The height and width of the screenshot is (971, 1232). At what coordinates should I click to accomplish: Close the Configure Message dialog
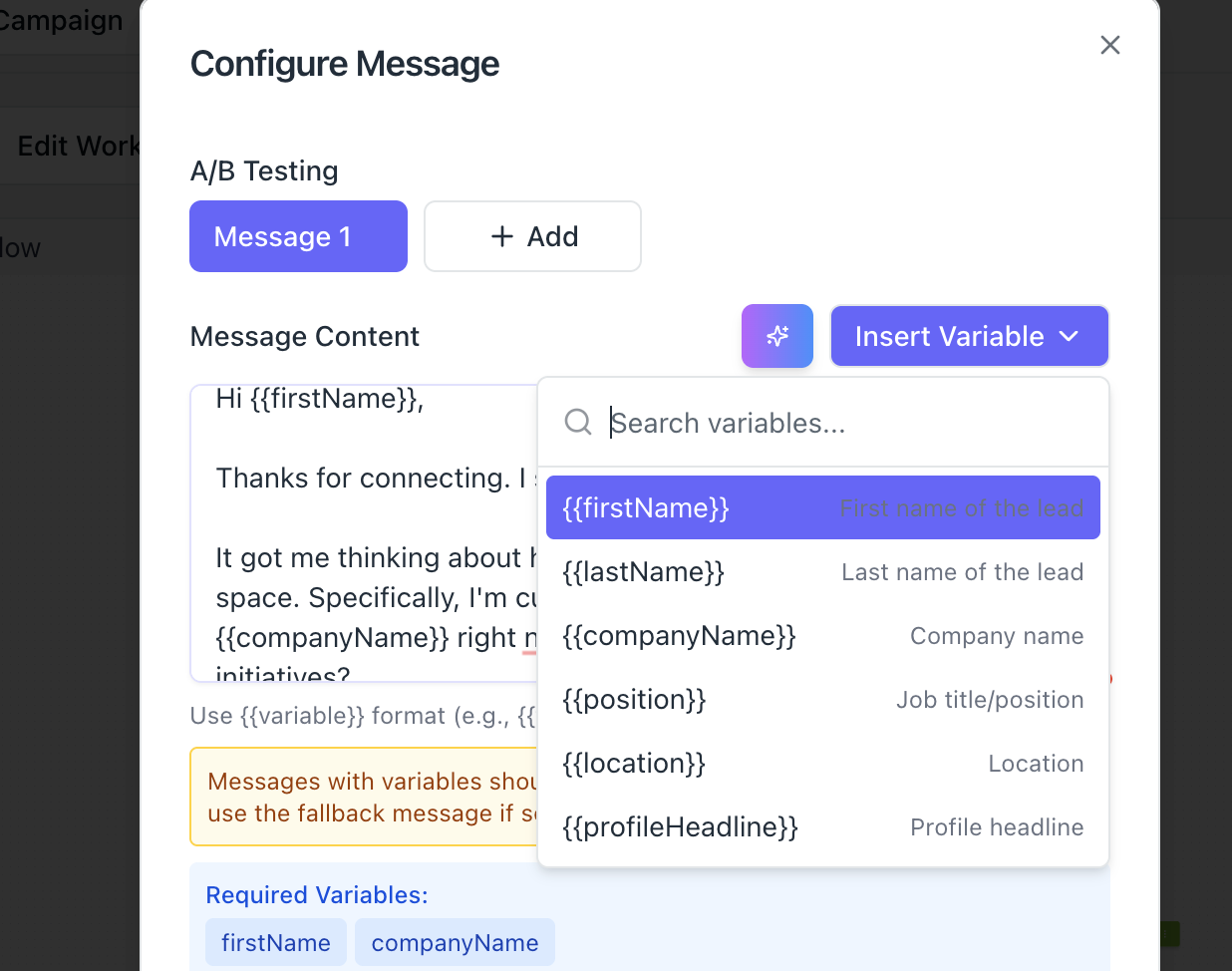(x=1109, y=45)
